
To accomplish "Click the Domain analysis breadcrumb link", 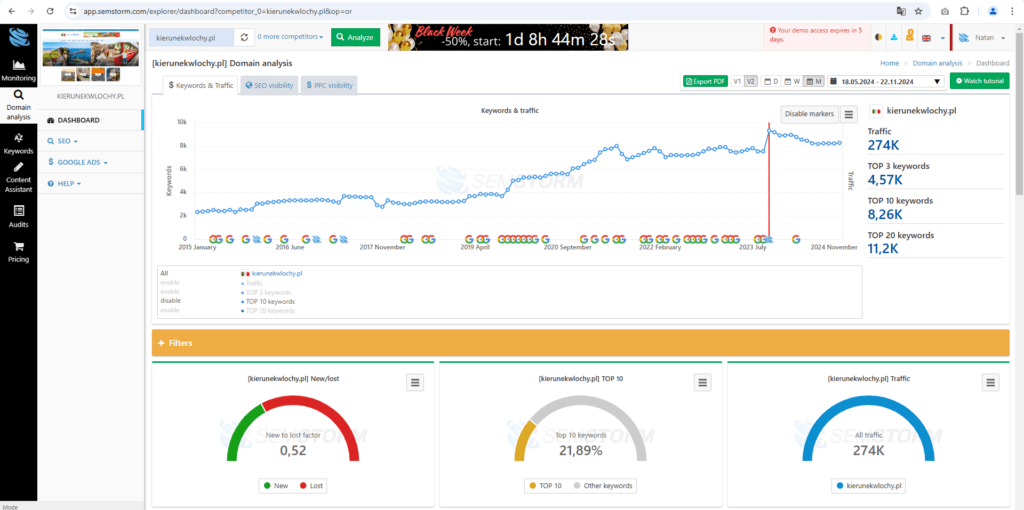I will coord(936,63).
